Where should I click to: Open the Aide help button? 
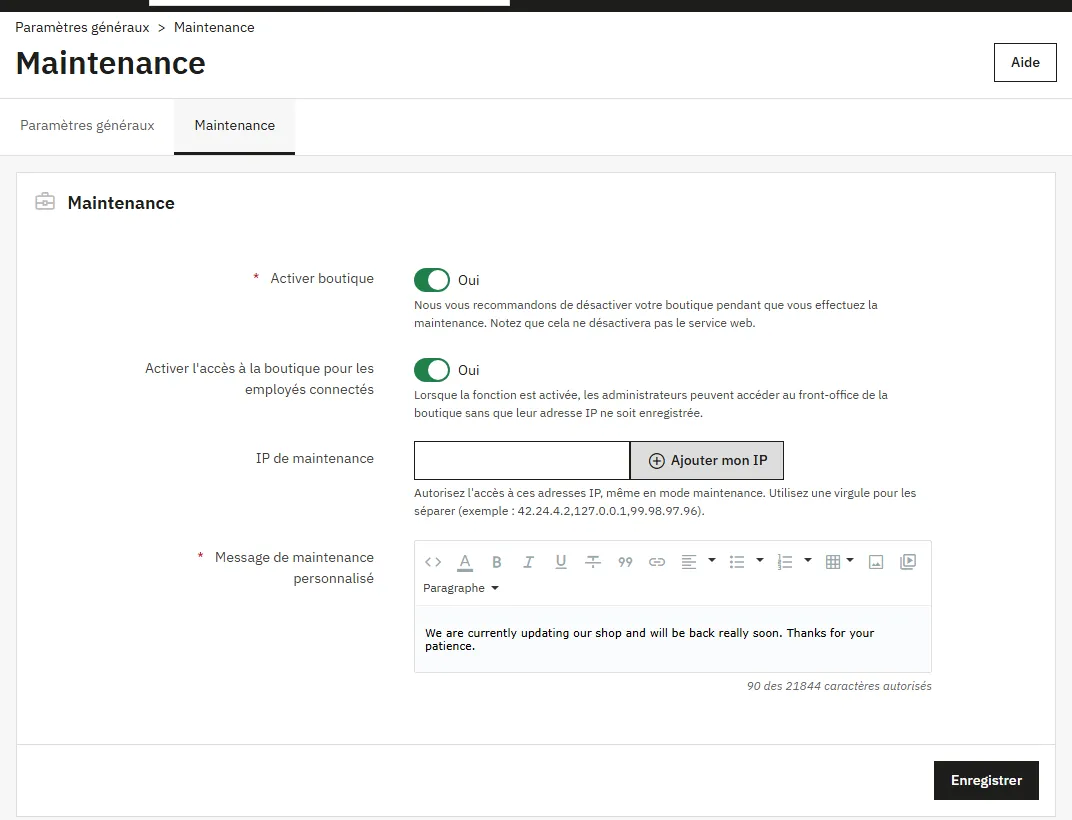point(1025,62)
